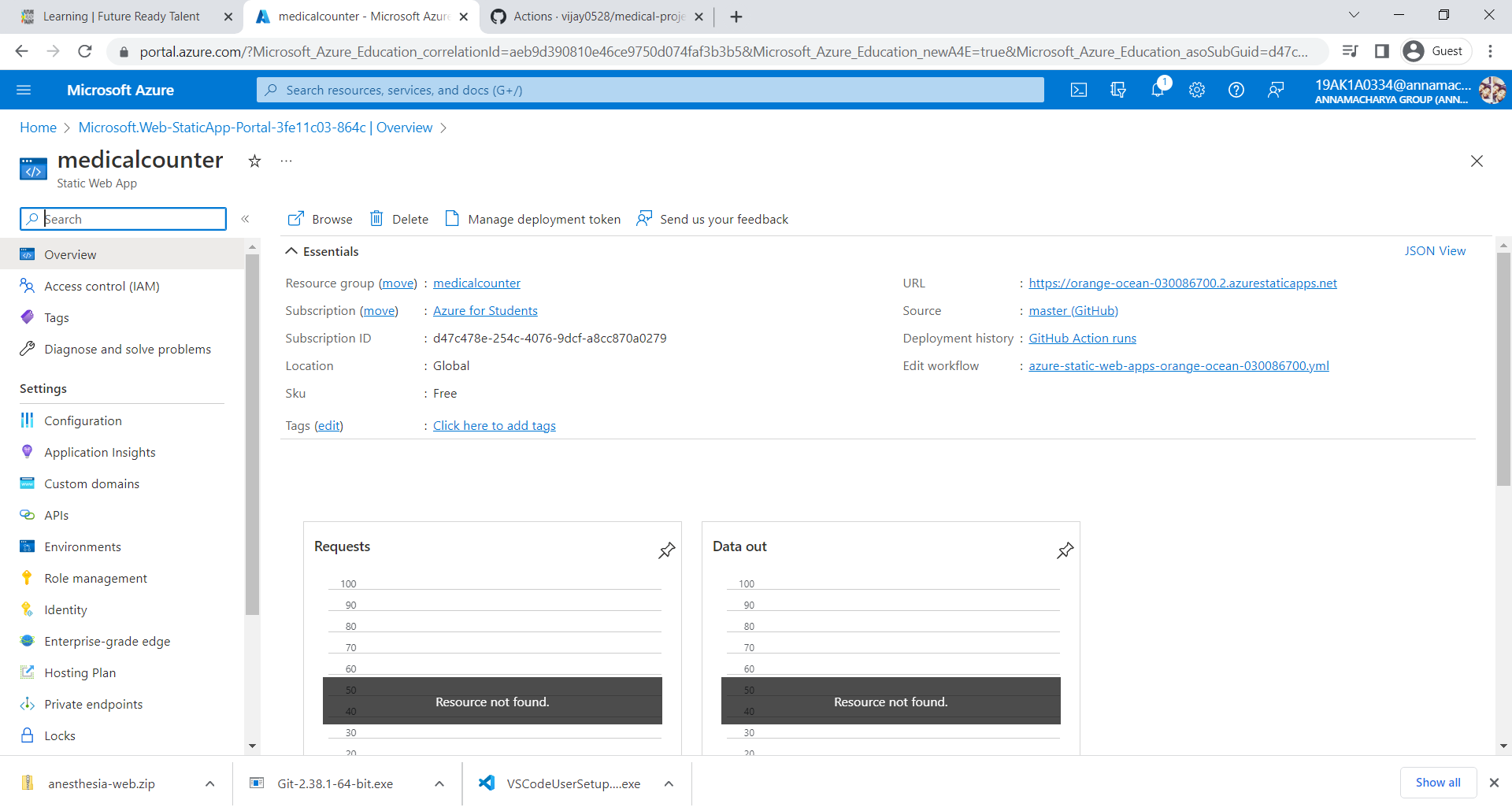Pin the Requests chart to dashboard
This screenshot has height=811, width=1512.
pyautogui.click(x=666, y=550)
